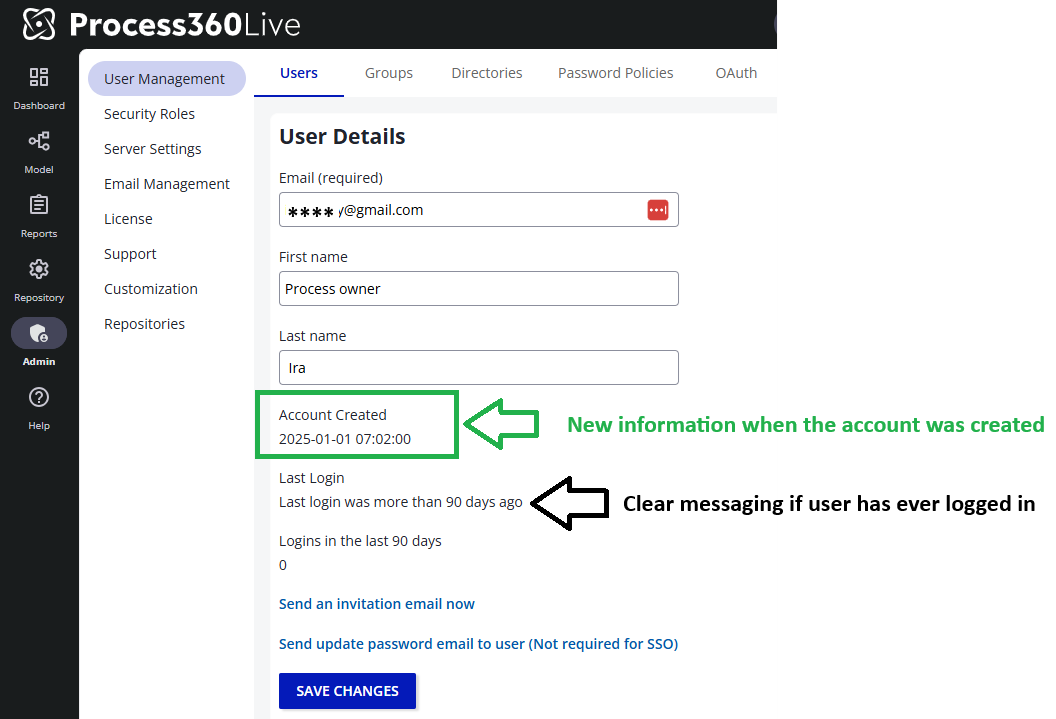Click into the Last name field
Viewport: 1056px width, 719px height.
point(478,368)
